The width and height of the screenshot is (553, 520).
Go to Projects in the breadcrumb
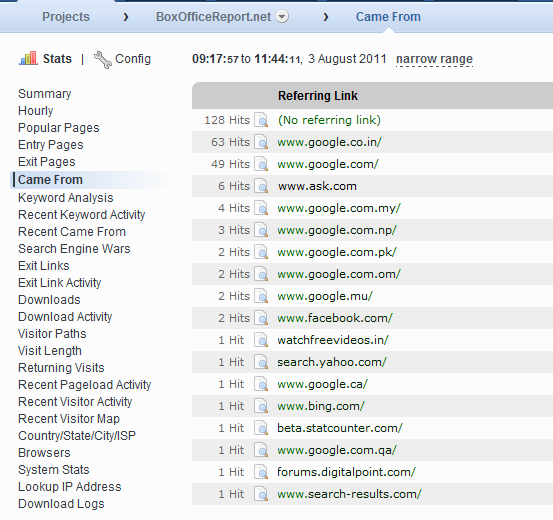(66, 17)
